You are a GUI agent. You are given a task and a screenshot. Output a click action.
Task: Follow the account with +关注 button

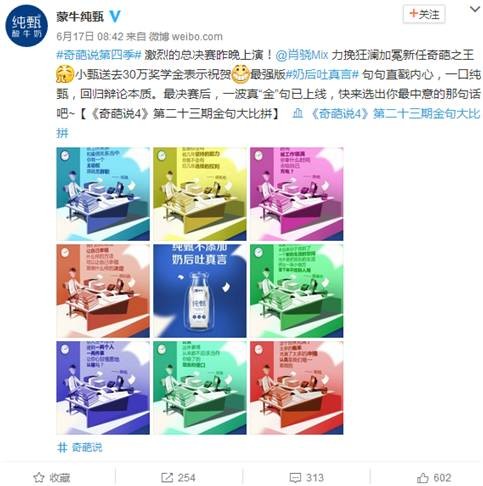[x=424, y=14]
